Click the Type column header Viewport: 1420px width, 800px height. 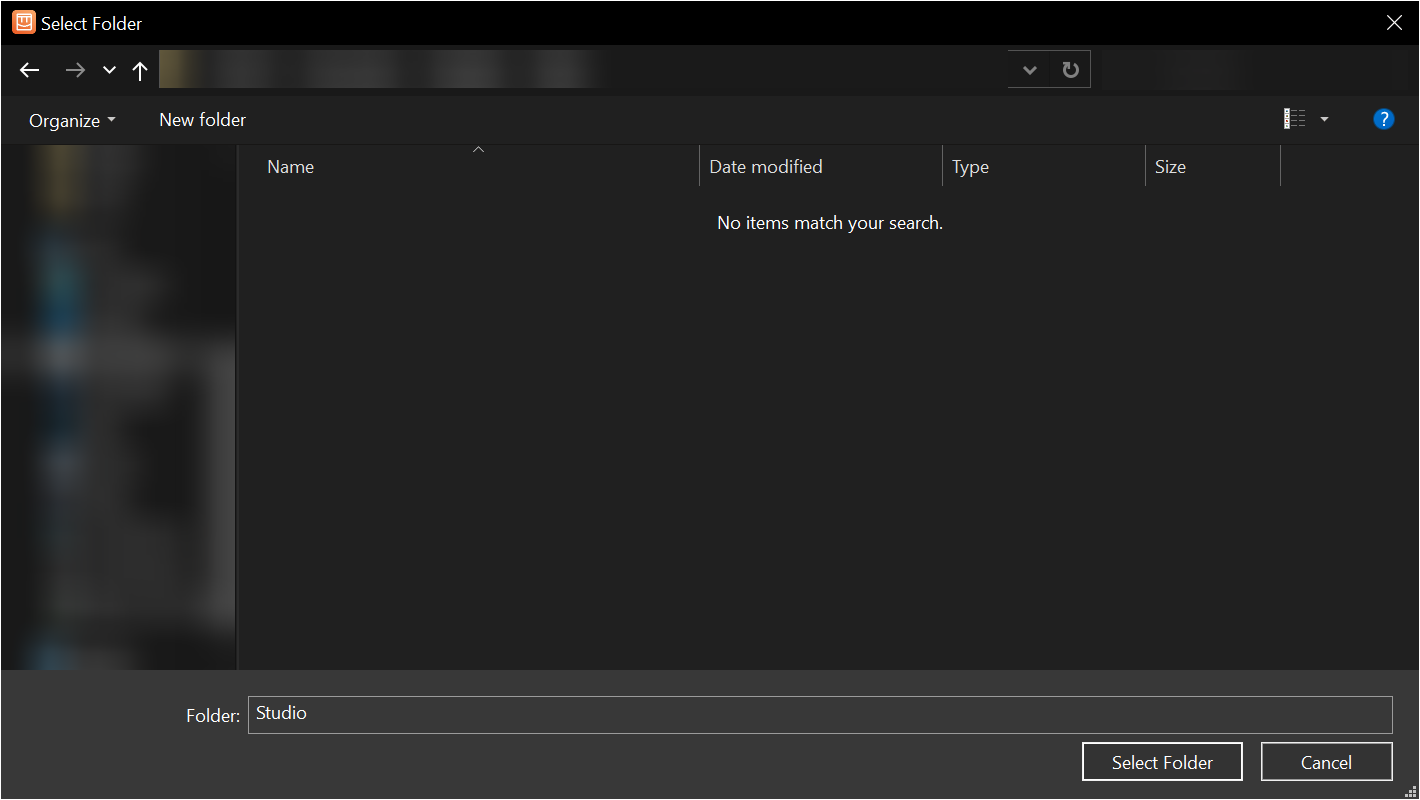969,166
